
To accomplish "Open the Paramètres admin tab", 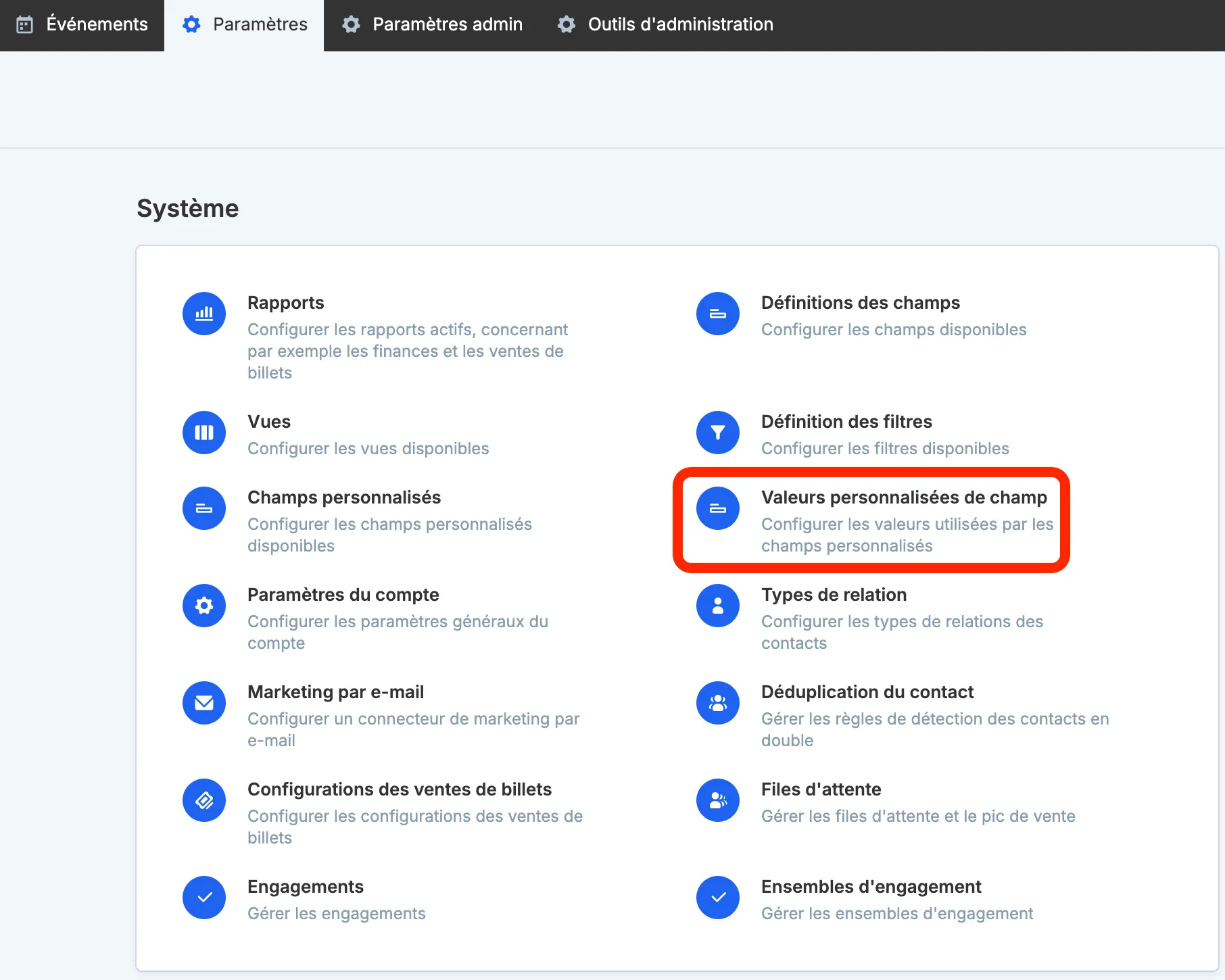I will point(432,25).
